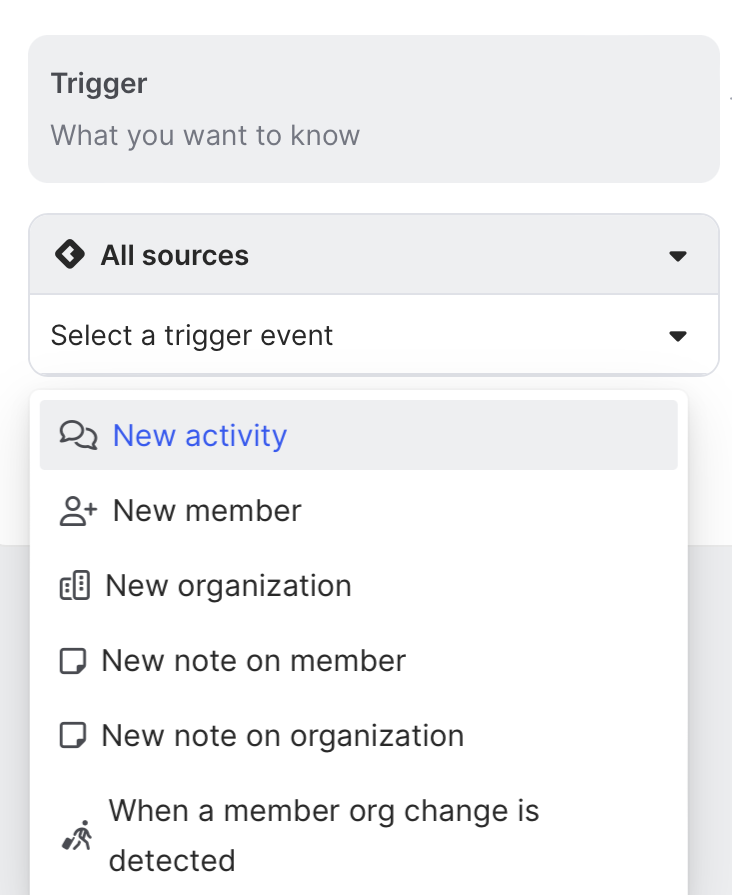Click the add-person icon beside New member
Viewport: 732px width, 895px height.
coord(78,511)
